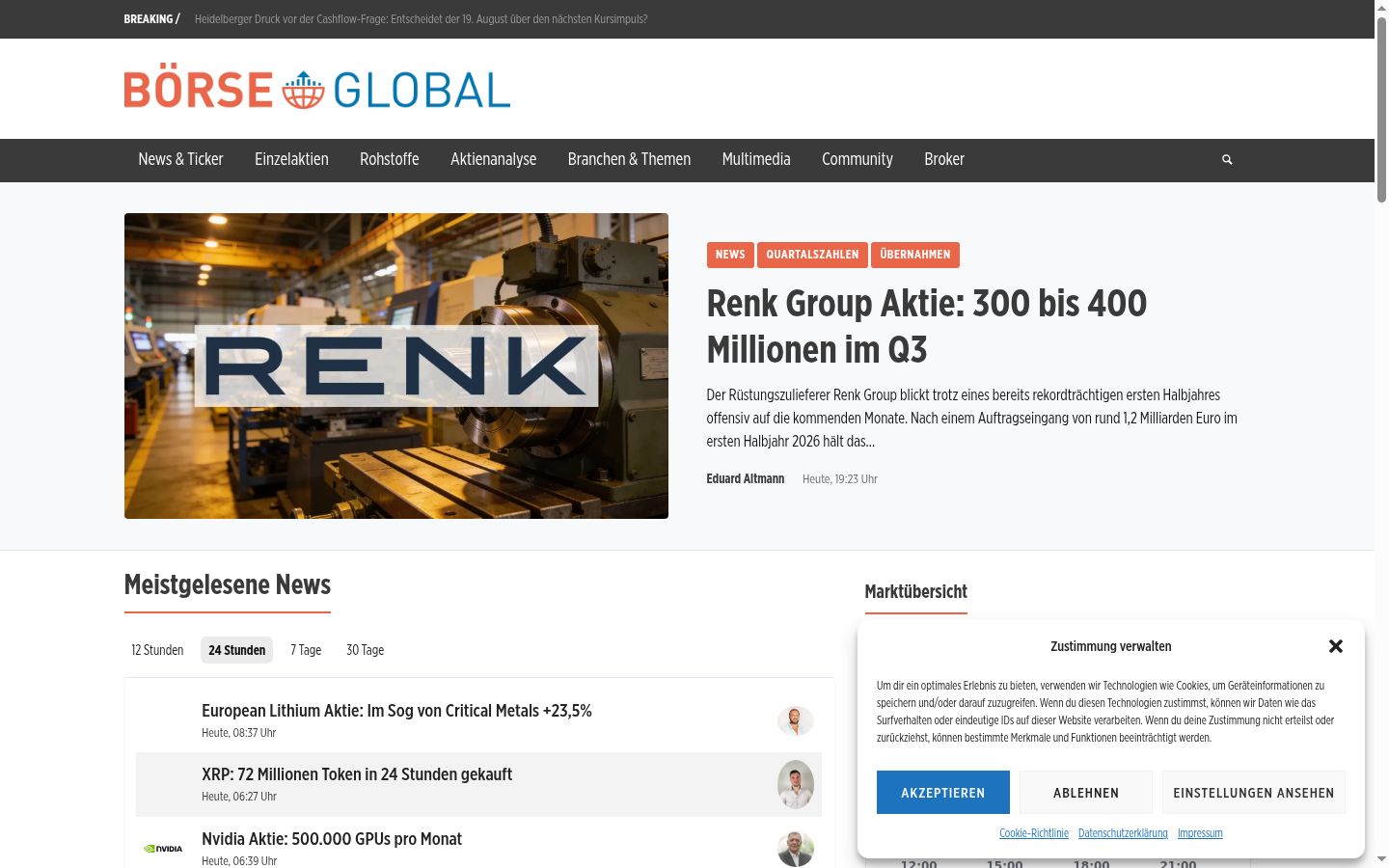Screen dimensions: 1389x868
Task: Click the 'Heute, 08:37 Uhr' timestamp
Action: pyautogui.click(x=239, y=733)
